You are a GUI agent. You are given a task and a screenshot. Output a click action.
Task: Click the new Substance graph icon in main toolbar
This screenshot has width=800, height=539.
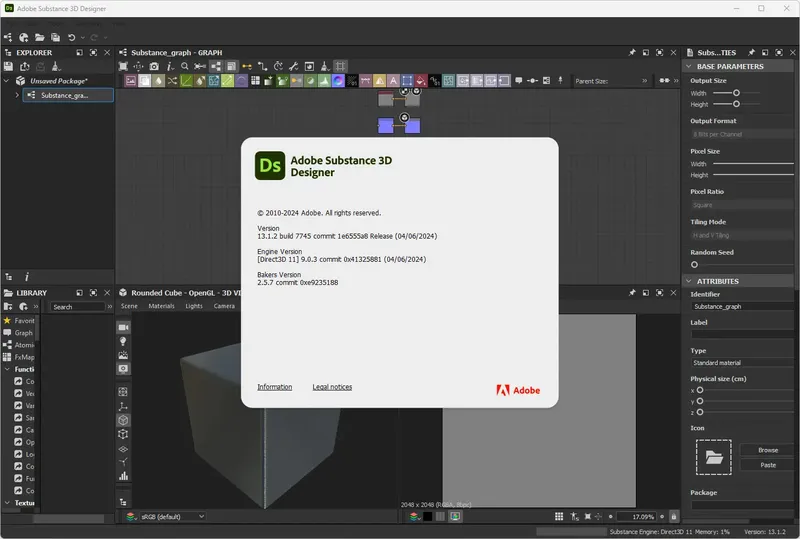pyautogui.click(x=8, y=37)
